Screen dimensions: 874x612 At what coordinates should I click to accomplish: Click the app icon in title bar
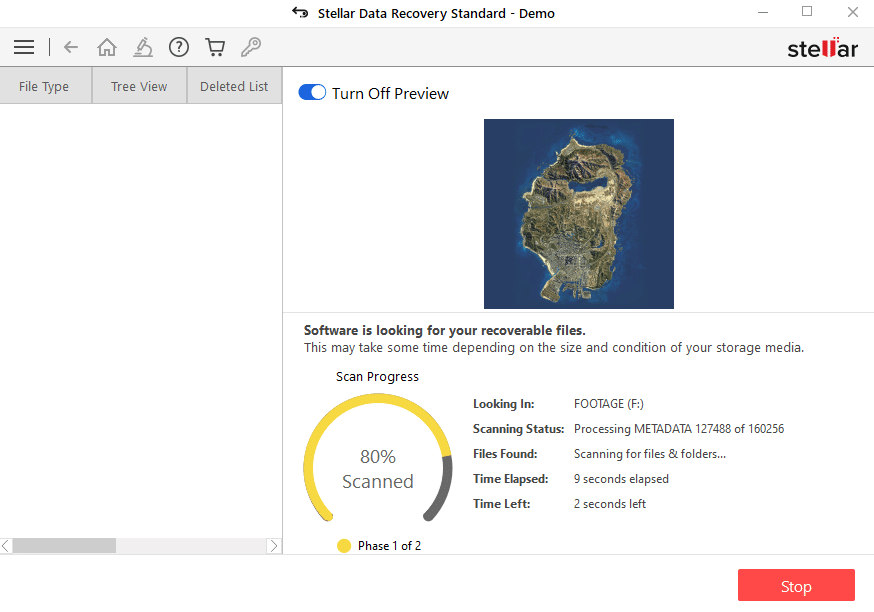coord(300,13)
